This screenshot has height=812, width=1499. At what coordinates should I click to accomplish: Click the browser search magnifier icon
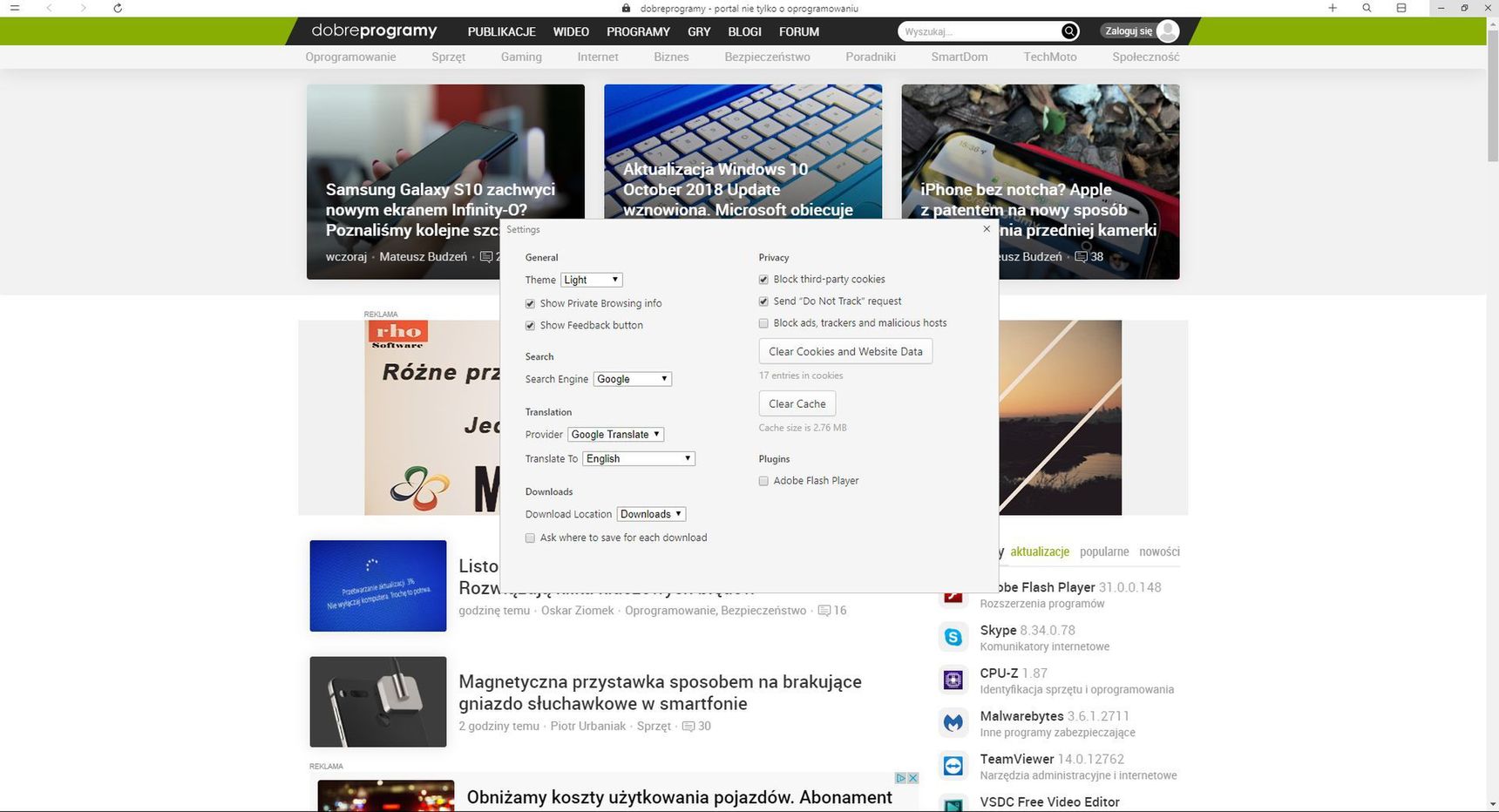[x=1367, y=8]
